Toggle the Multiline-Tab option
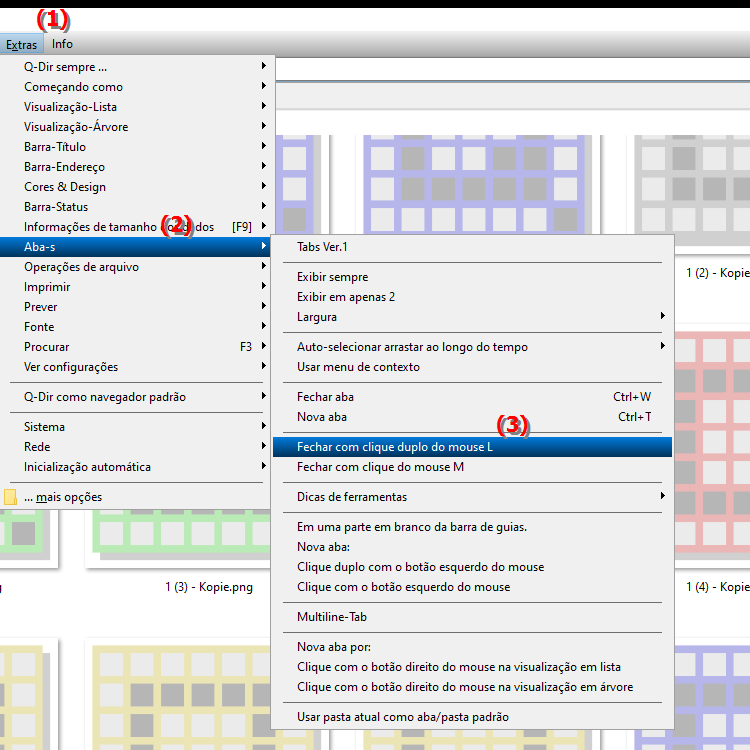750x750 pixels. pos(472,617)
